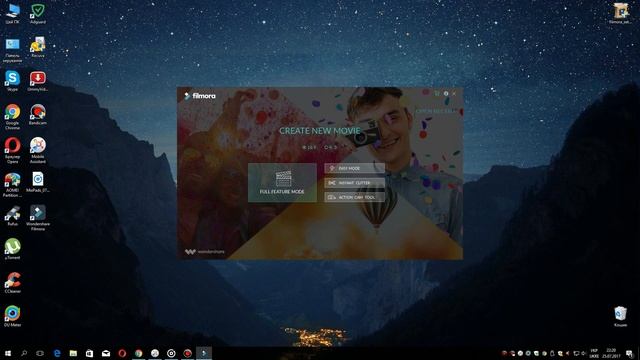Switch to Chrome on the taskbar
The width and height of the screenshot is (640, 360).
pyautogui.click(x=139, y=353)
